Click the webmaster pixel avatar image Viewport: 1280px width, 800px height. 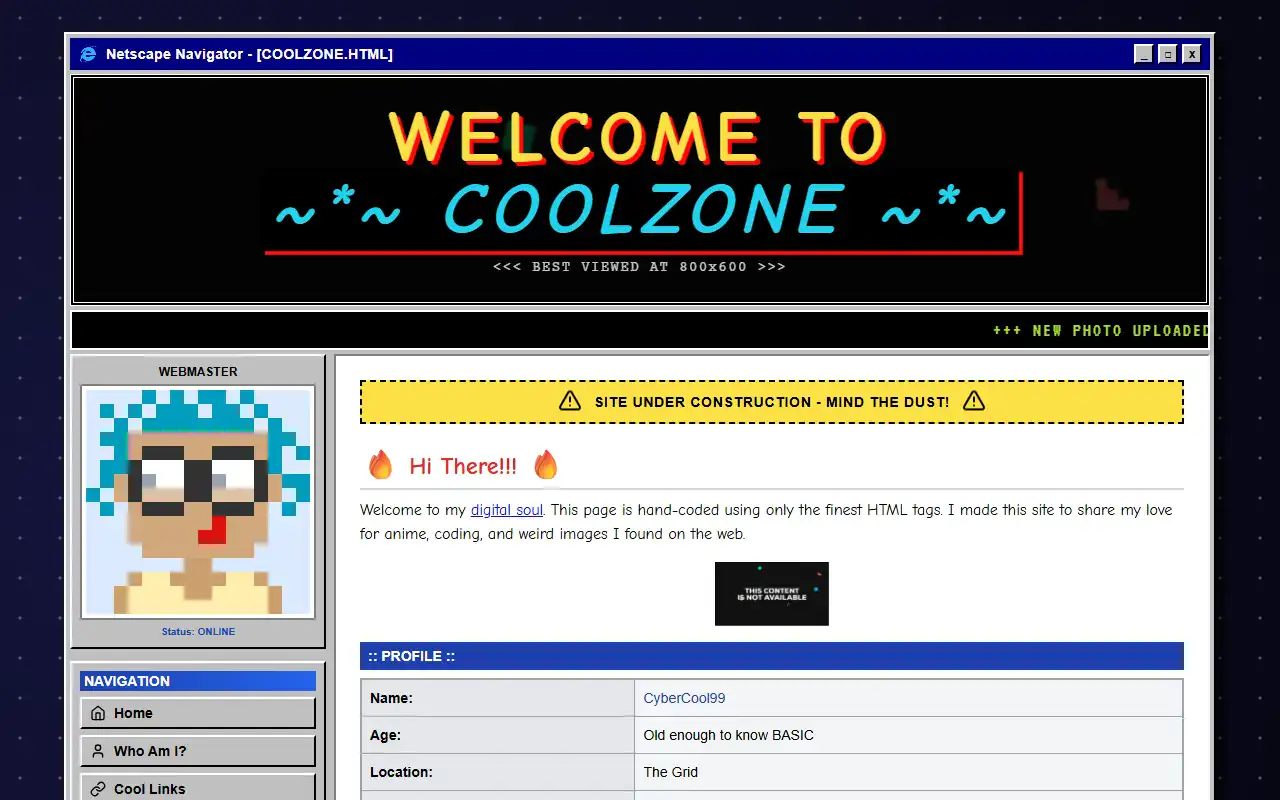click(x=198, y=502)
